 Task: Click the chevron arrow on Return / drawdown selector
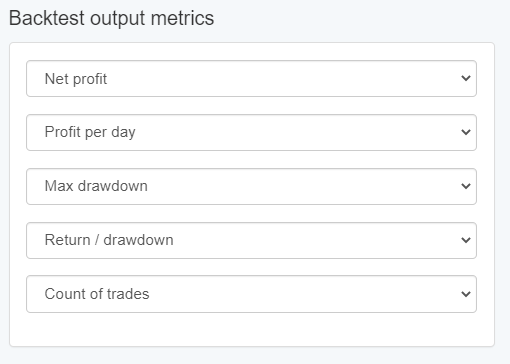pyautogui.click(x=466, y=240)
